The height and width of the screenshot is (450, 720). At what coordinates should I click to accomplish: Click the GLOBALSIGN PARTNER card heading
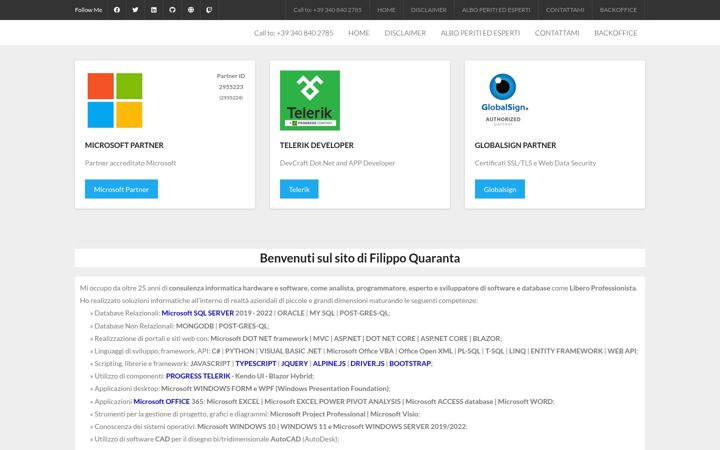point(515,145)
